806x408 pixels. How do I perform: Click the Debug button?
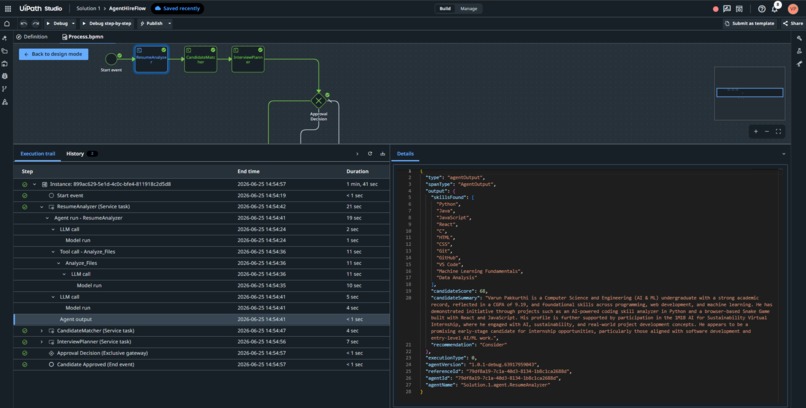57,24
